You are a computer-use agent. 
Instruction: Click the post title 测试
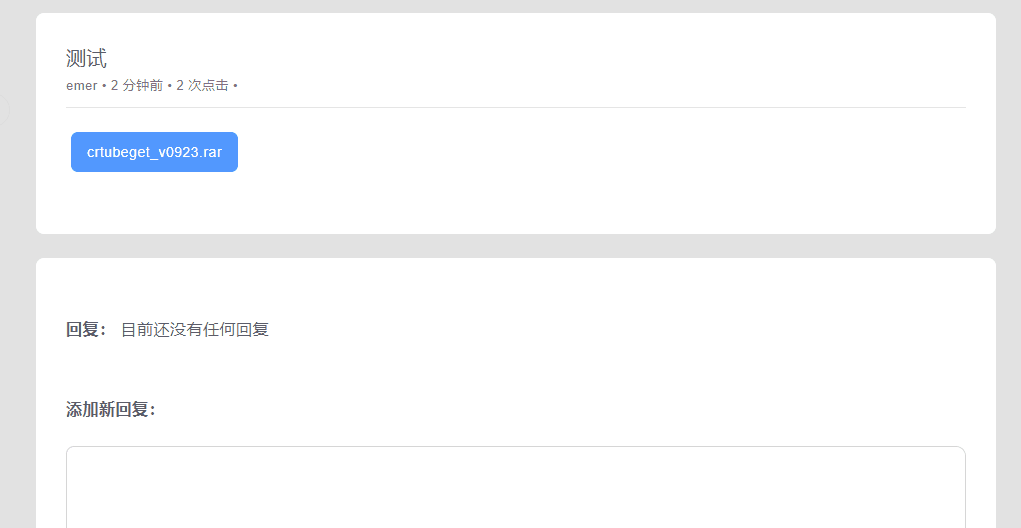click(86, 59)
